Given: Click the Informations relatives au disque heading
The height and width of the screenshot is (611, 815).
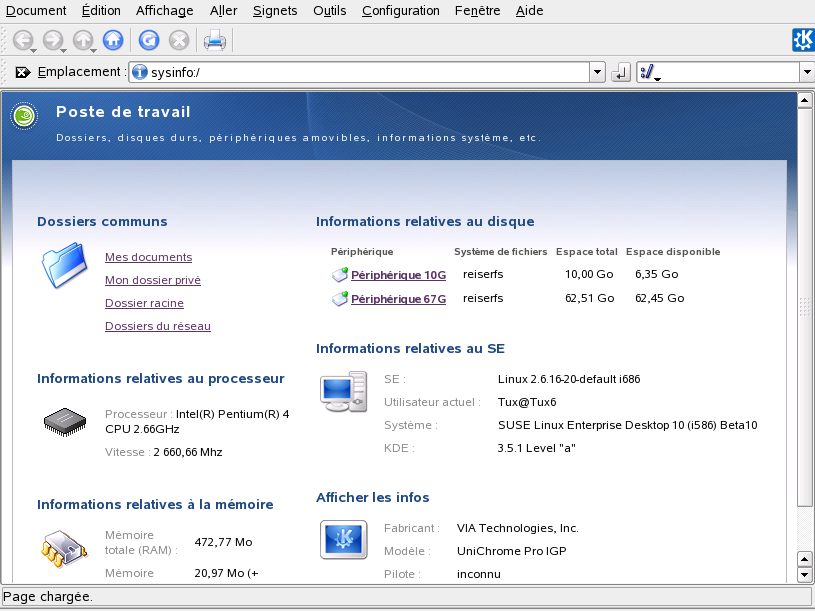Looking at the screenshot, I should coord(425,221).
